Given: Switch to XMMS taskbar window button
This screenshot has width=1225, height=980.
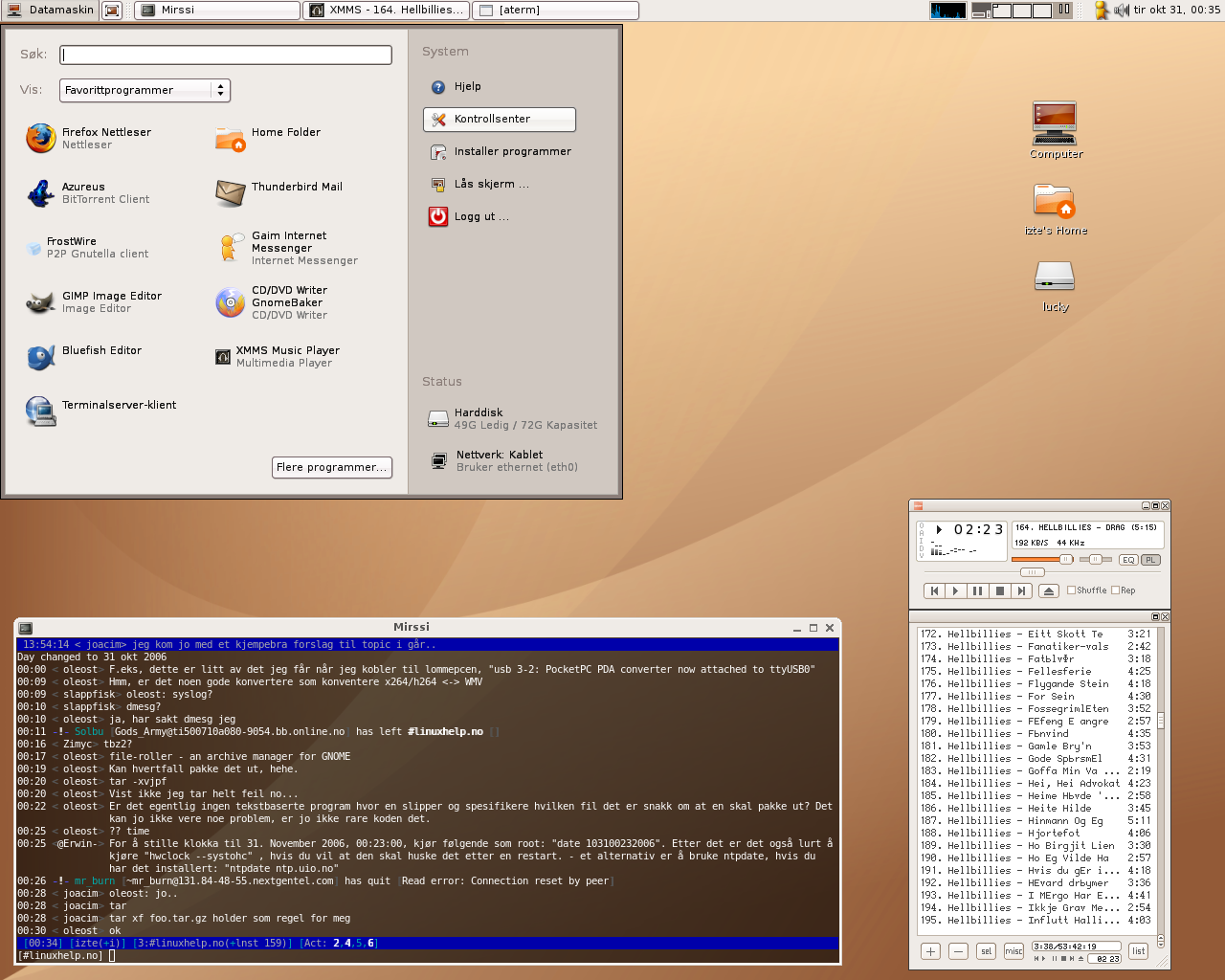Looking at the screenshot, I should [385, 10].
